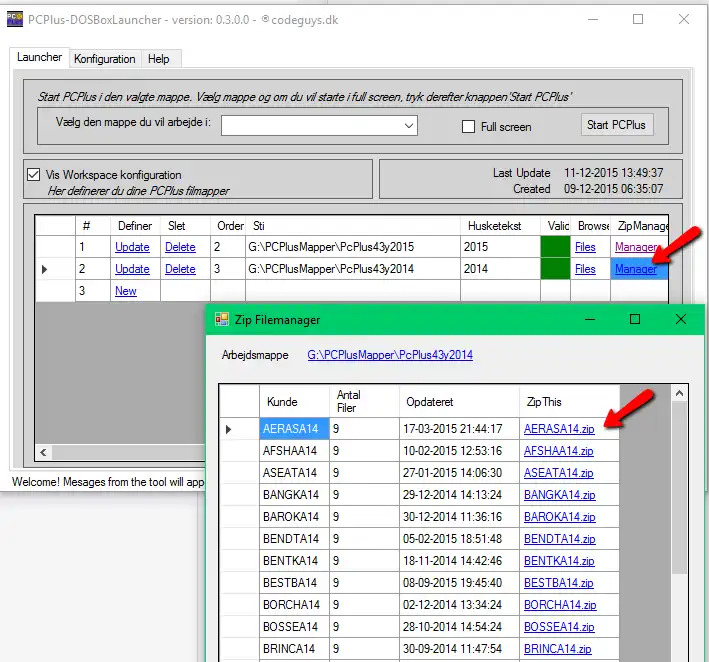Select row header of AERASA14 row

click(x=239, y=429)
